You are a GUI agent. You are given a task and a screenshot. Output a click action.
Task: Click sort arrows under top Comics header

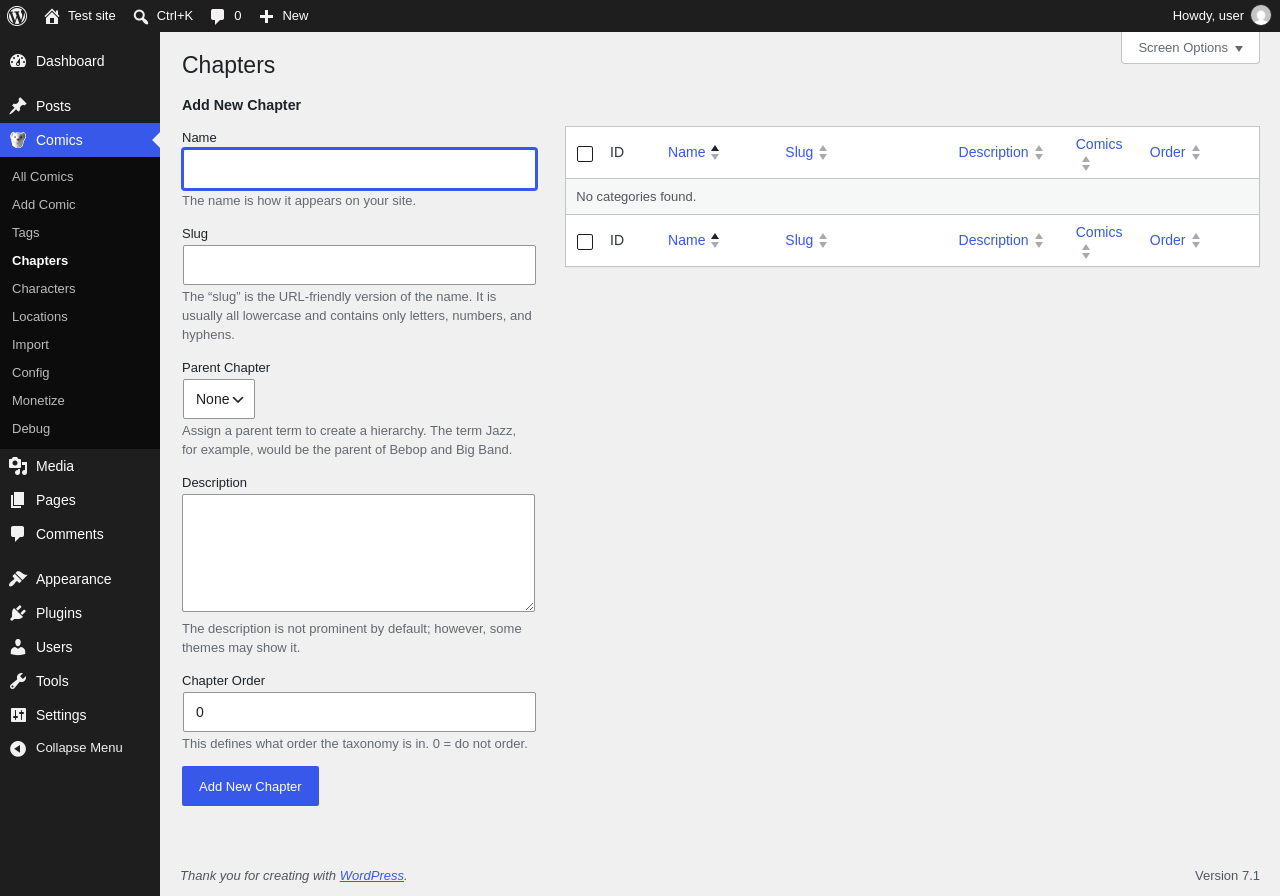[x=1086, y=163]
